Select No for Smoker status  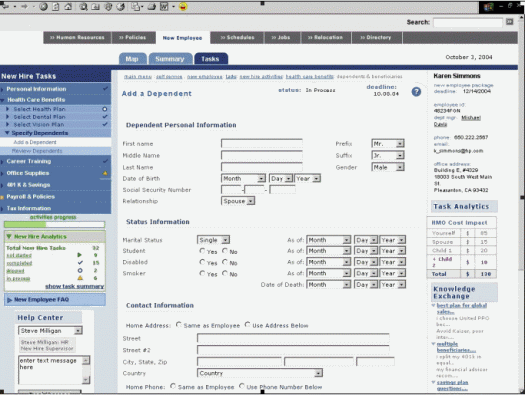[225, 273]
